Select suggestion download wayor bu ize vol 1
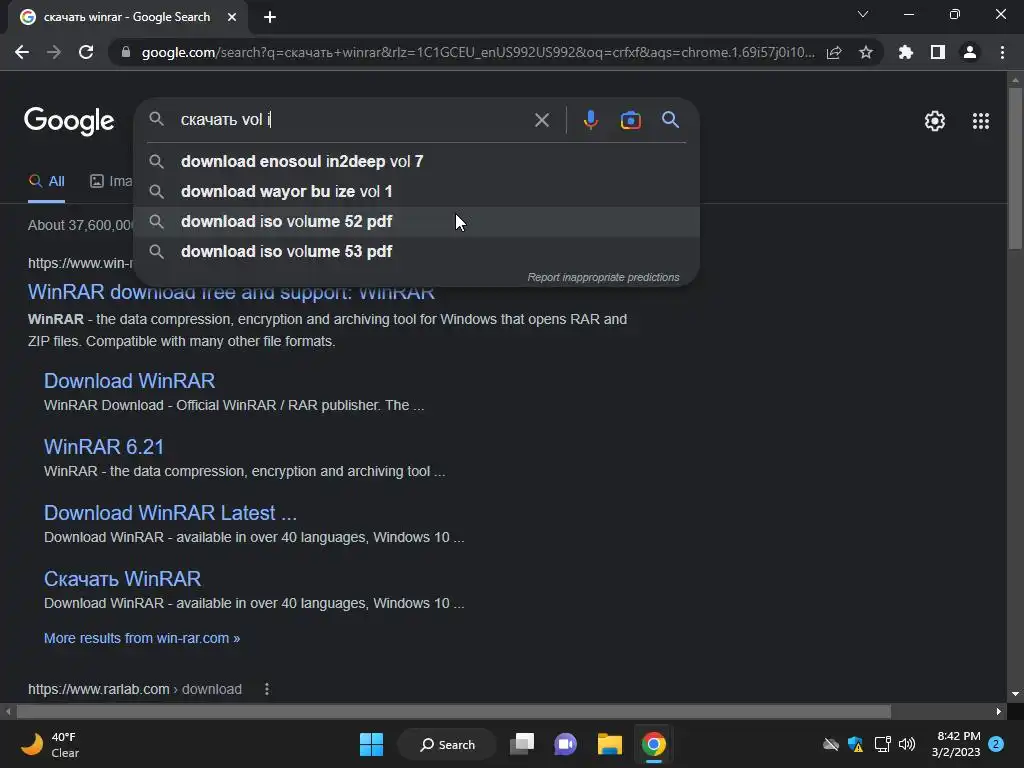The image size is (1024, 768). [416, 191]
